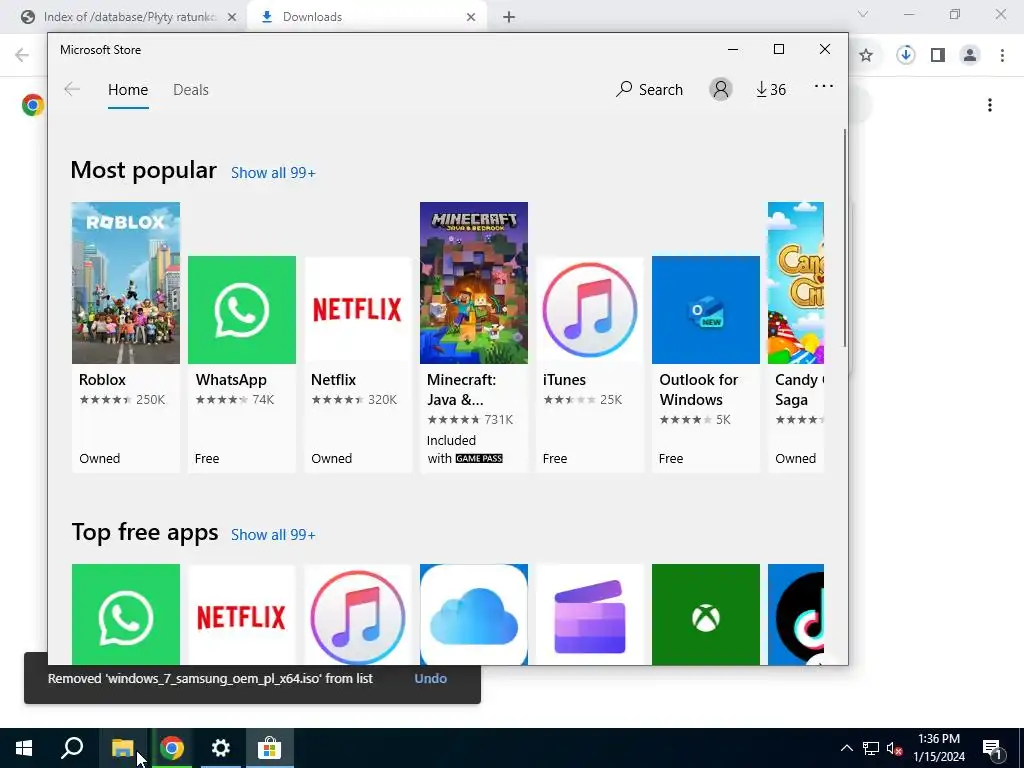Open network status tray icon
The width and height of the screenshot is (1024, 768).
(871, 748)
